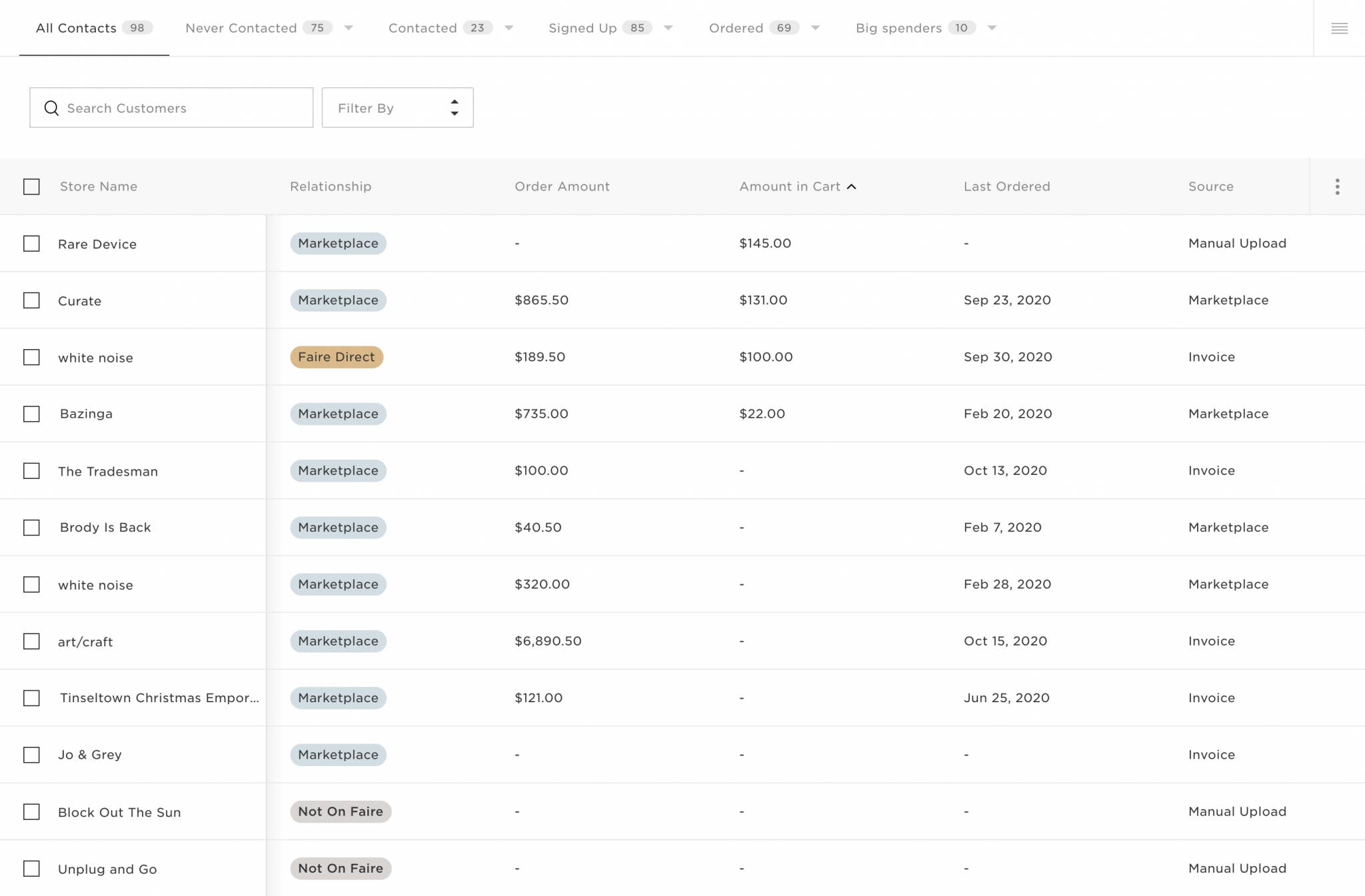Open the Bazinga store name
The width and height of the screenshot is (1365, 896).
[86, 414]
